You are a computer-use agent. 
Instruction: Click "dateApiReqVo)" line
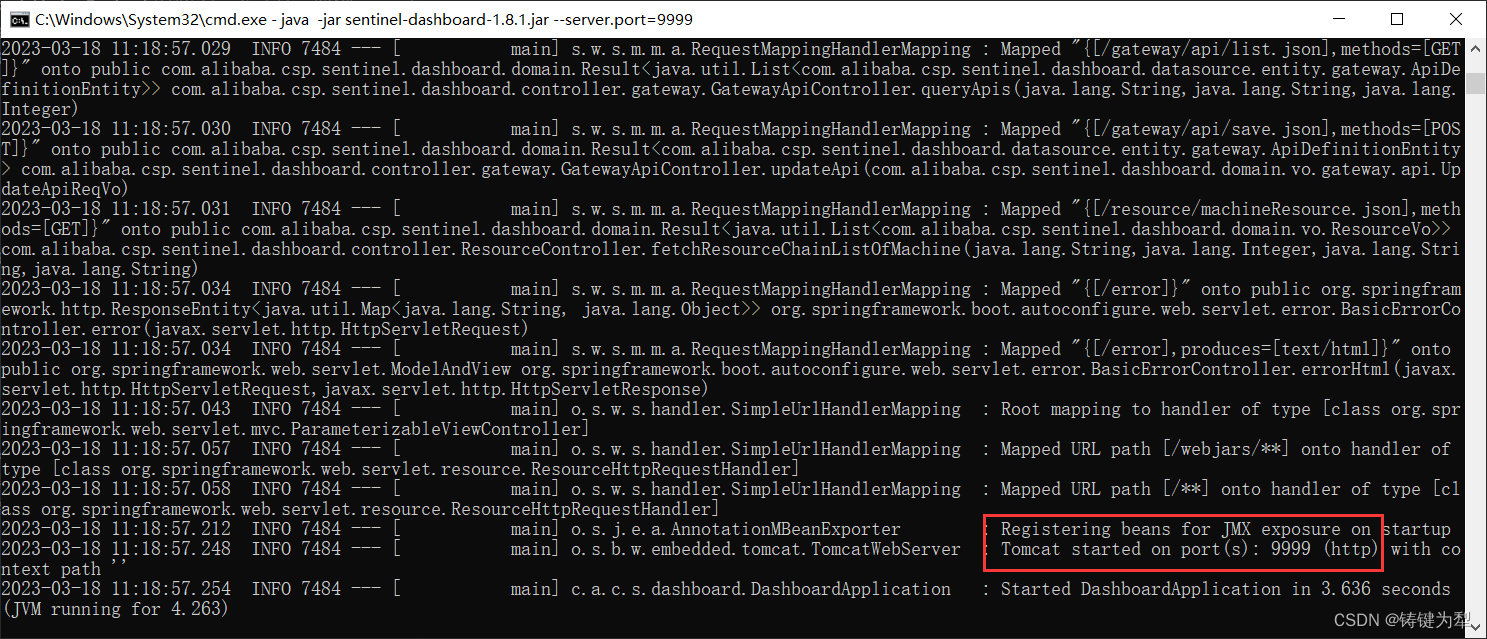coord(66,189)
